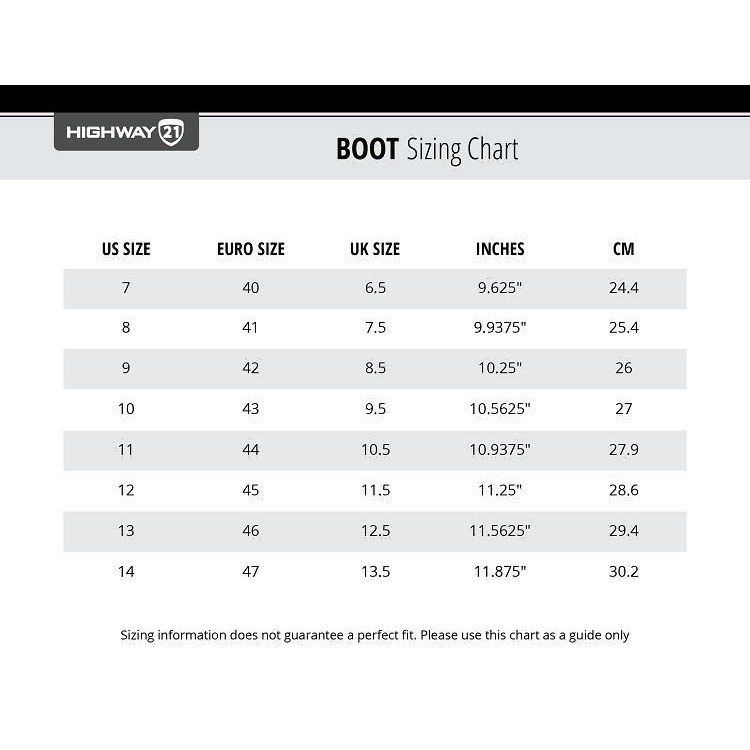The width and height of the screenshot is (750, 750).
Task: Click US size 12 cell
Action: coord(126,490)
